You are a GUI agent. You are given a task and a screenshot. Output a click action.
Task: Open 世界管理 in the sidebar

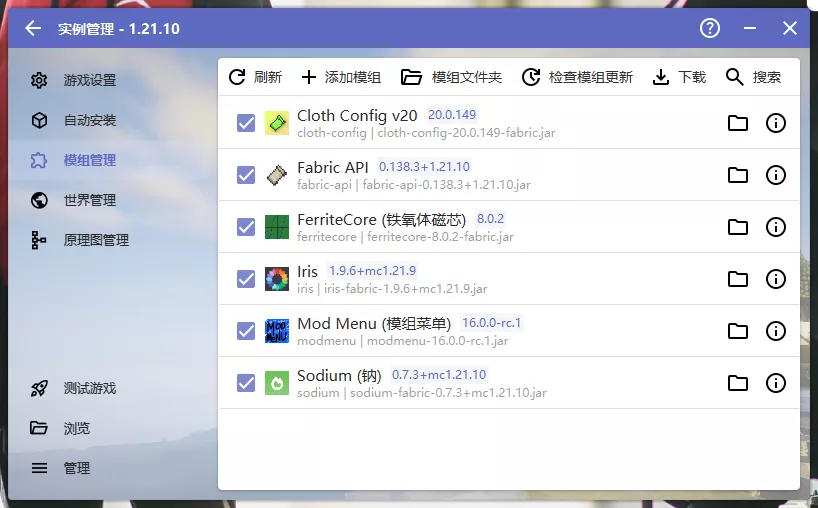[112, 200]
